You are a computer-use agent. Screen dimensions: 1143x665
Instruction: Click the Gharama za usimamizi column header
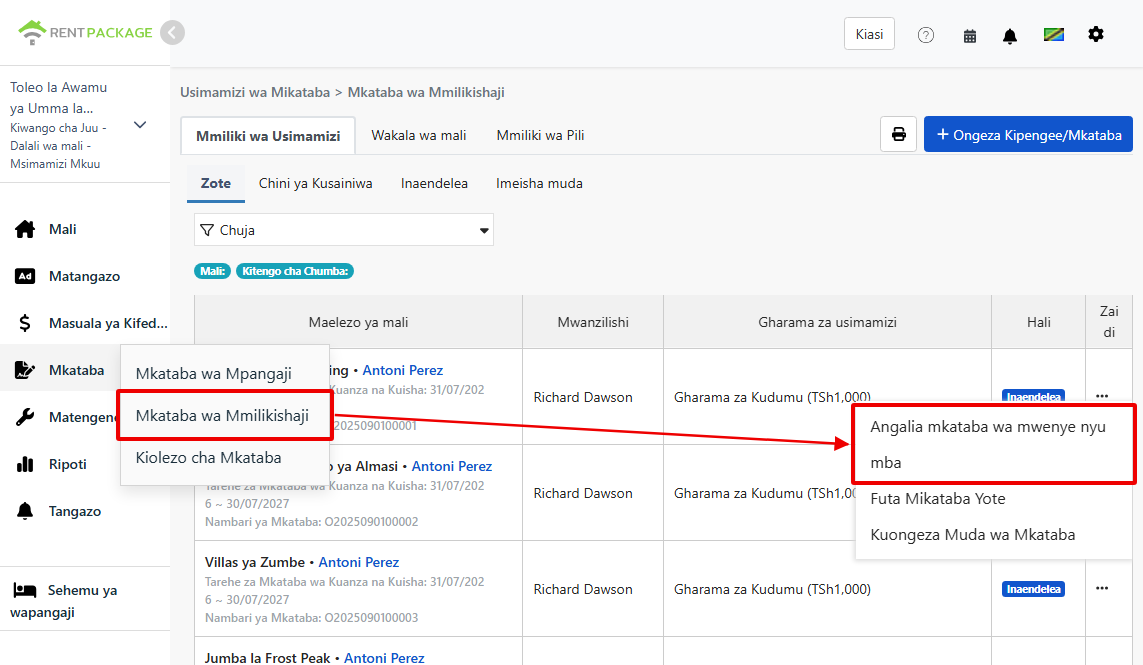[827, 322]
